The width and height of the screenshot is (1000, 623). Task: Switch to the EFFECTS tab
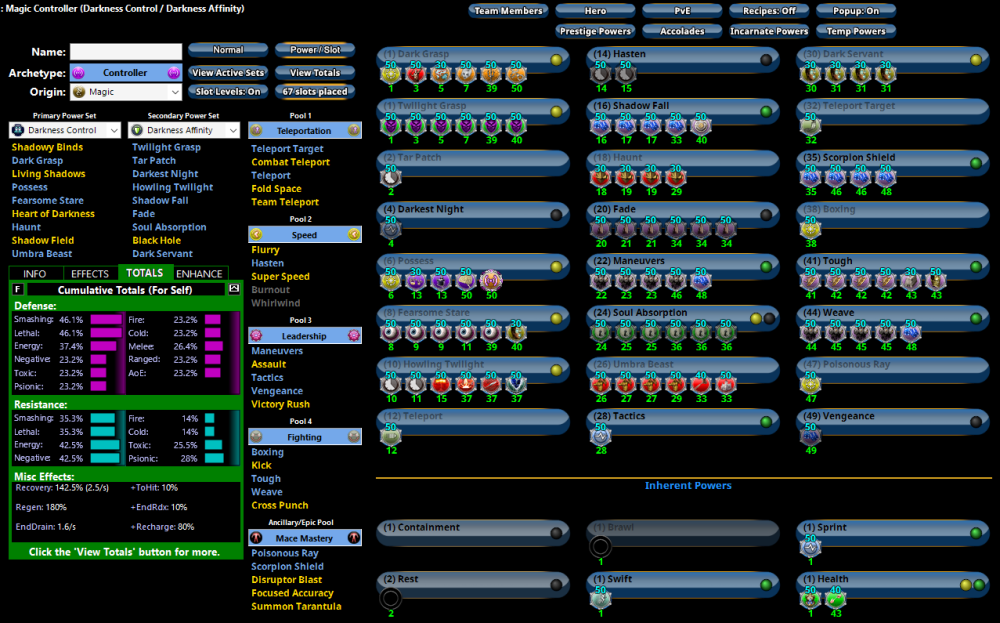(x=90, y=273)
